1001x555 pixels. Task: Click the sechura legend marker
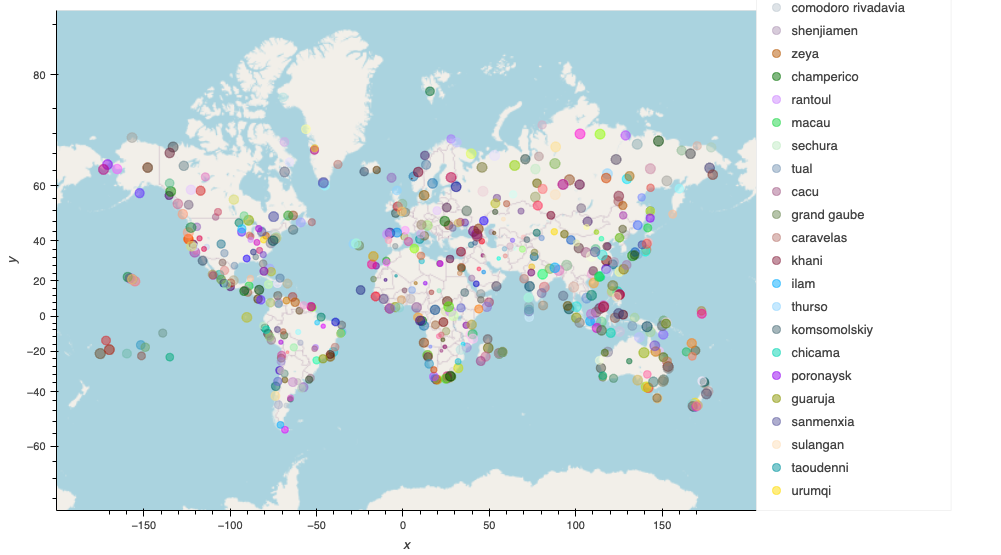[x=776, y=146]
